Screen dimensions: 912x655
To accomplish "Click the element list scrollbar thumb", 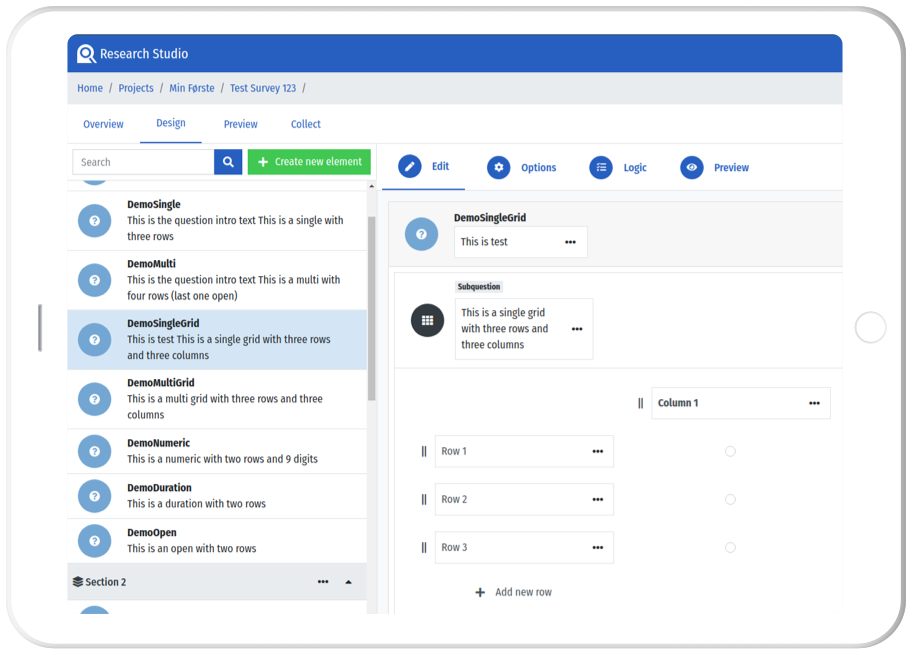I will tap(371, 308).
